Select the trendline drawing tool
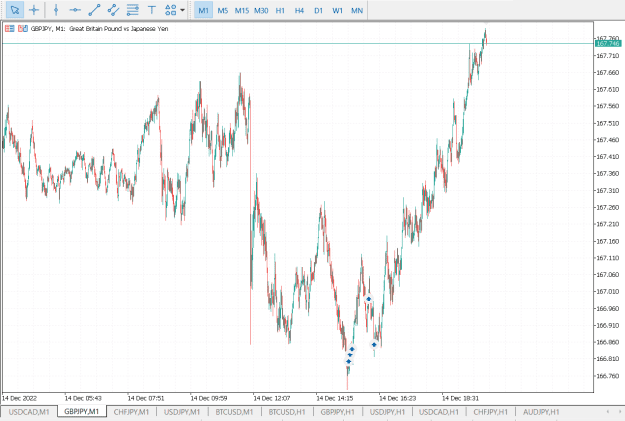Viewport: 625px width, 421px height. pyautogui.click(x=94, y=10)
